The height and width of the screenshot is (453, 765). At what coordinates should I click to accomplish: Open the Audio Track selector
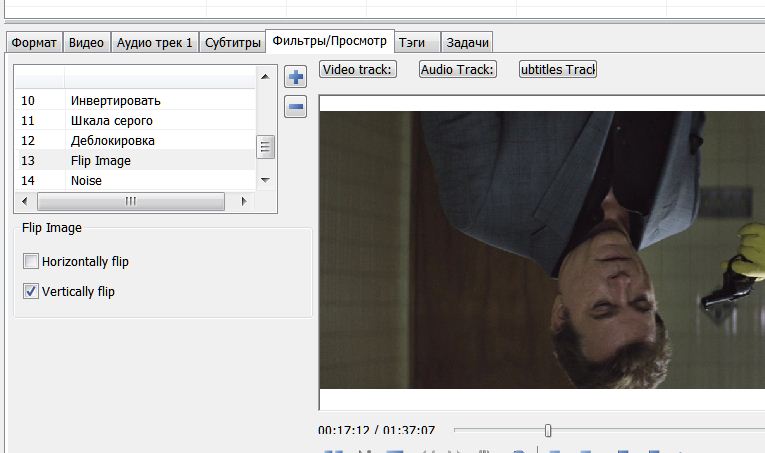click(457, 69)
